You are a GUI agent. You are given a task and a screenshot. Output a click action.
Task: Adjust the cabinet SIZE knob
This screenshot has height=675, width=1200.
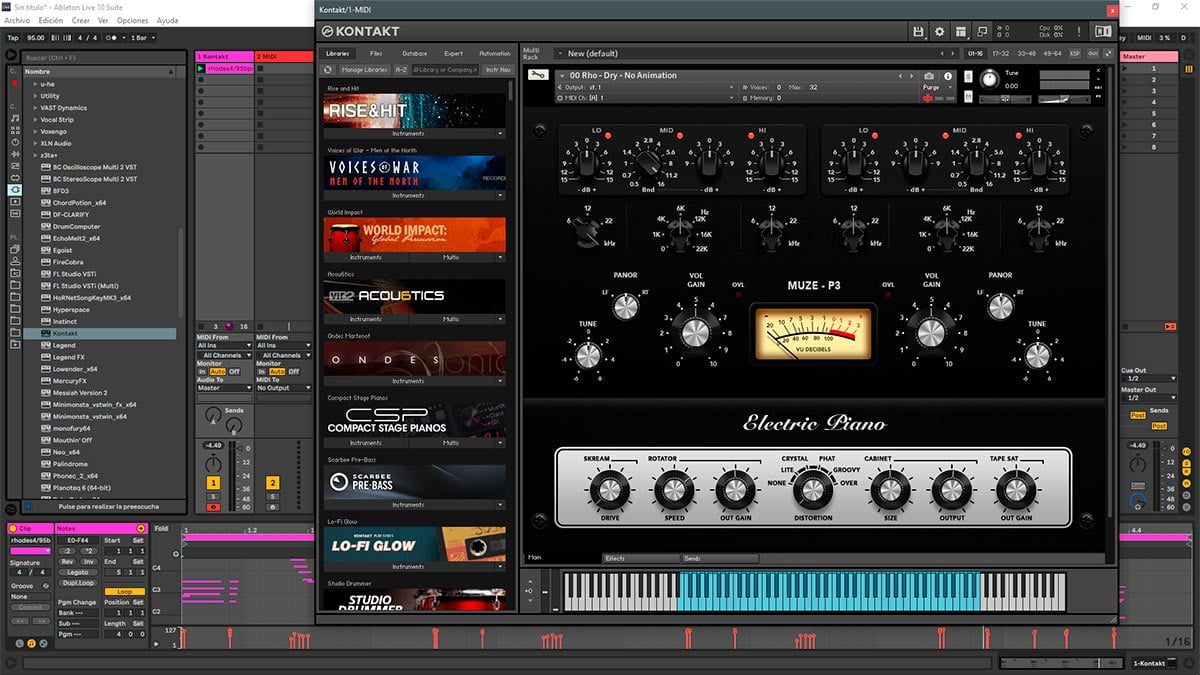[889, 490]
